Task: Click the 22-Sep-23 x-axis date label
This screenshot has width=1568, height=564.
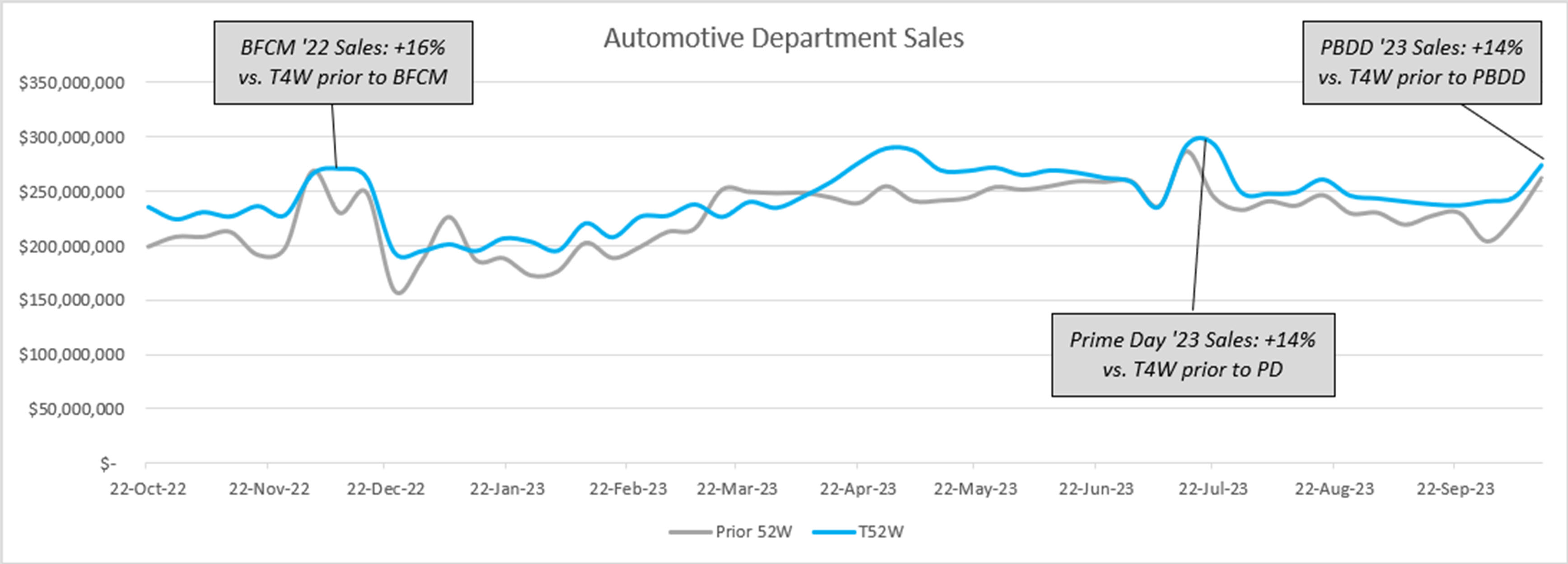Action: [1456, 489]
